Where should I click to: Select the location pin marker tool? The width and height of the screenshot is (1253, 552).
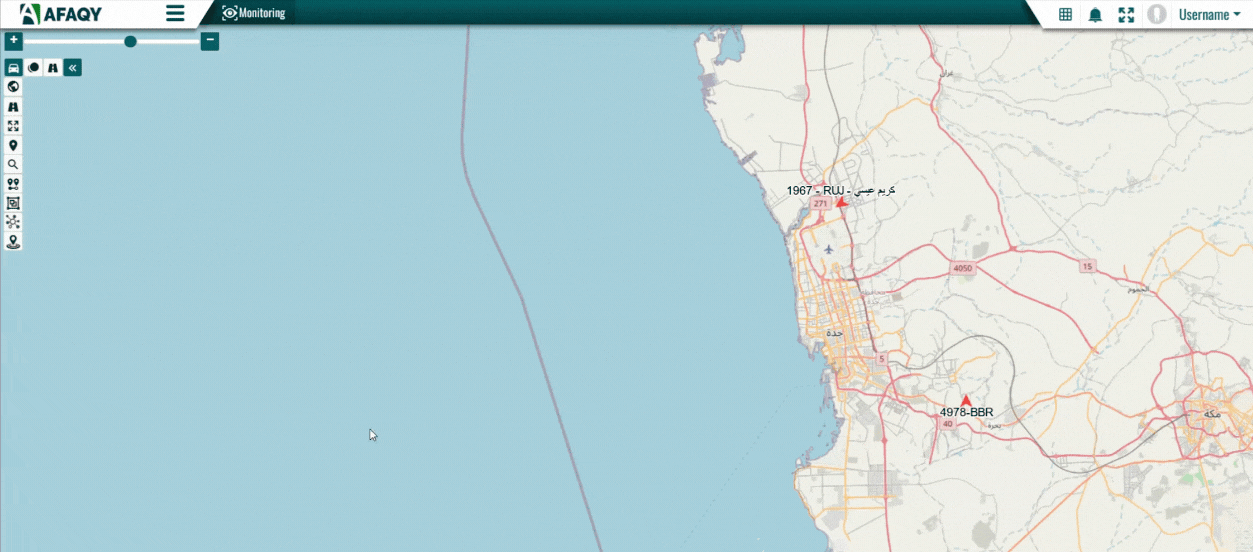[x=13, y=145]
